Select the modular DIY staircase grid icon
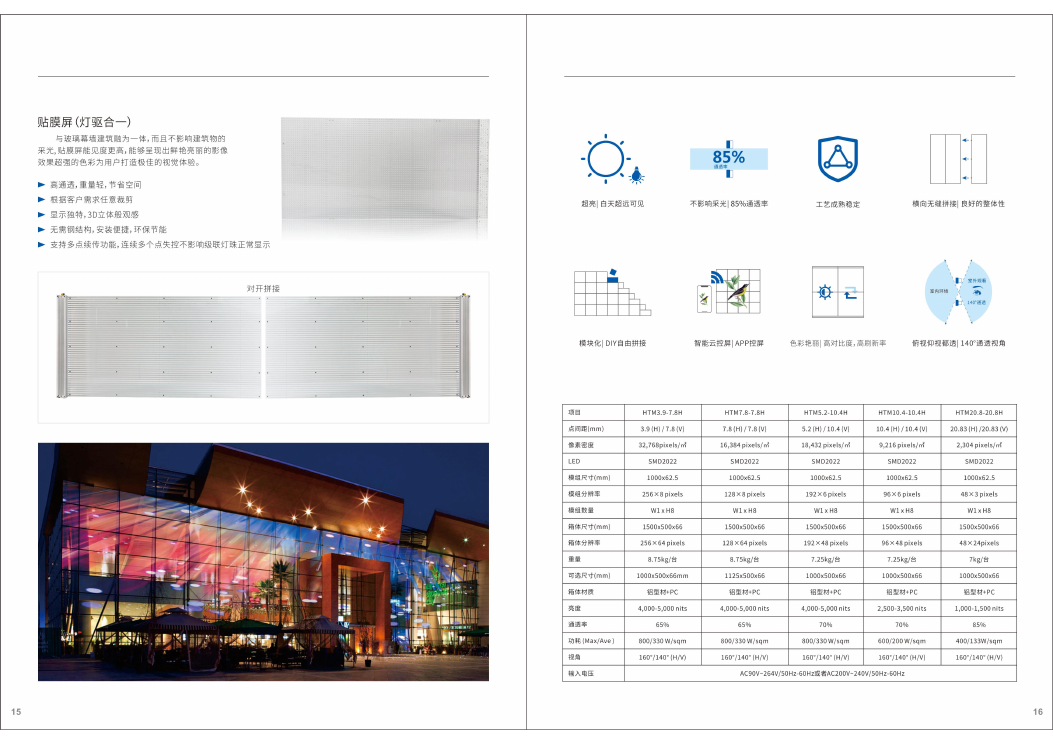This screenshot has width=1053, height=745. click(x=612, y=292)
